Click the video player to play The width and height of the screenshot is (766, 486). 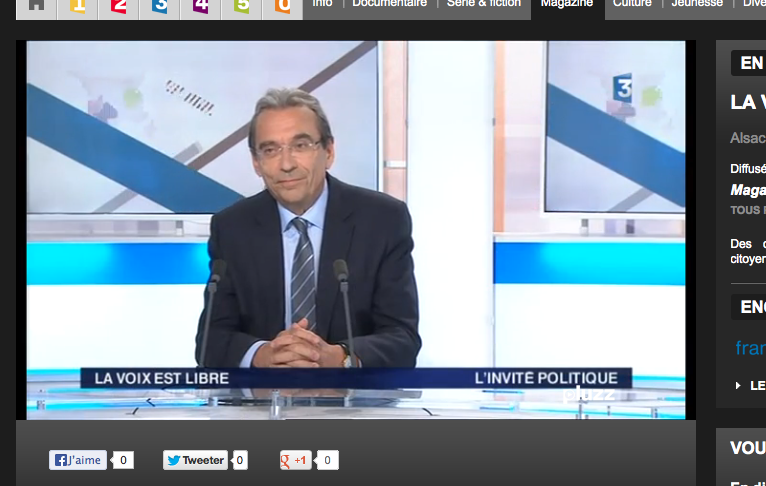[x=356, y=230]
